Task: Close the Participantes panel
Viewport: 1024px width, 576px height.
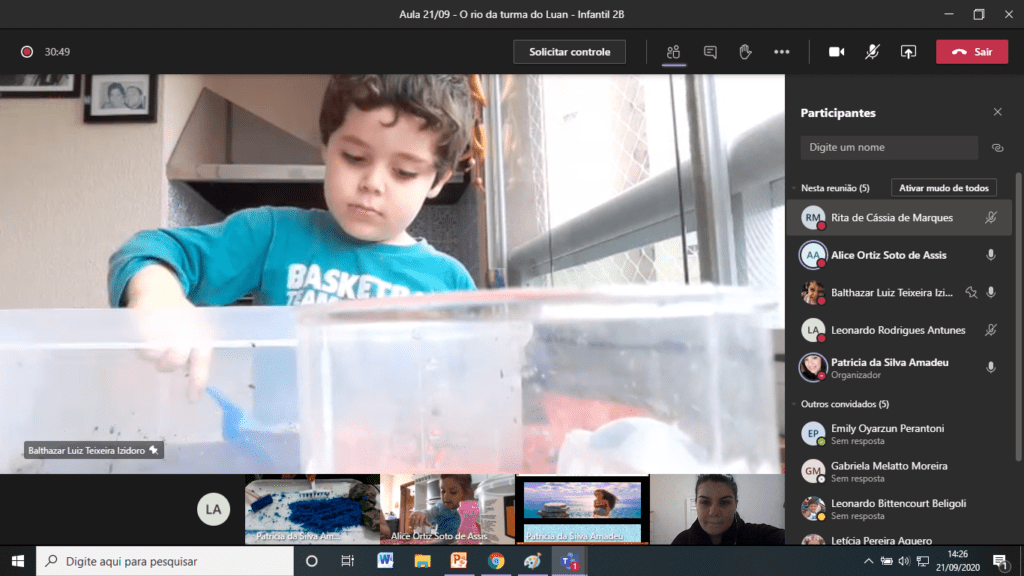Action: 997,113
